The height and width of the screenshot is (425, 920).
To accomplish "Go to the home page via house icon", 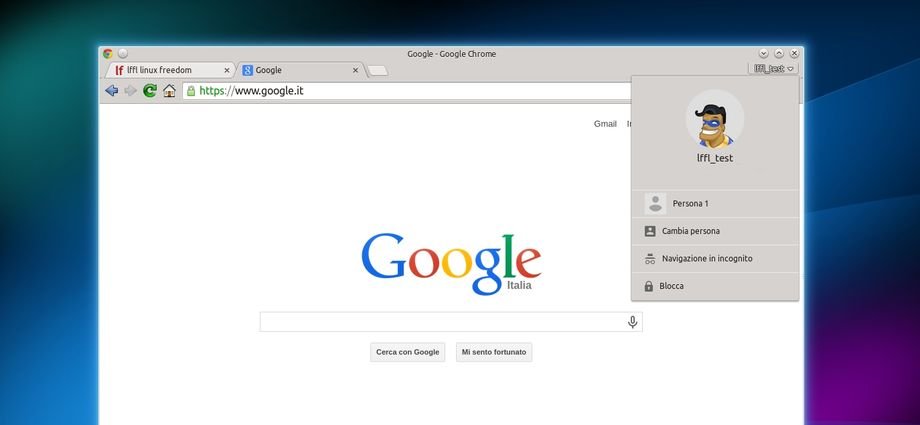I will (169, 90).
